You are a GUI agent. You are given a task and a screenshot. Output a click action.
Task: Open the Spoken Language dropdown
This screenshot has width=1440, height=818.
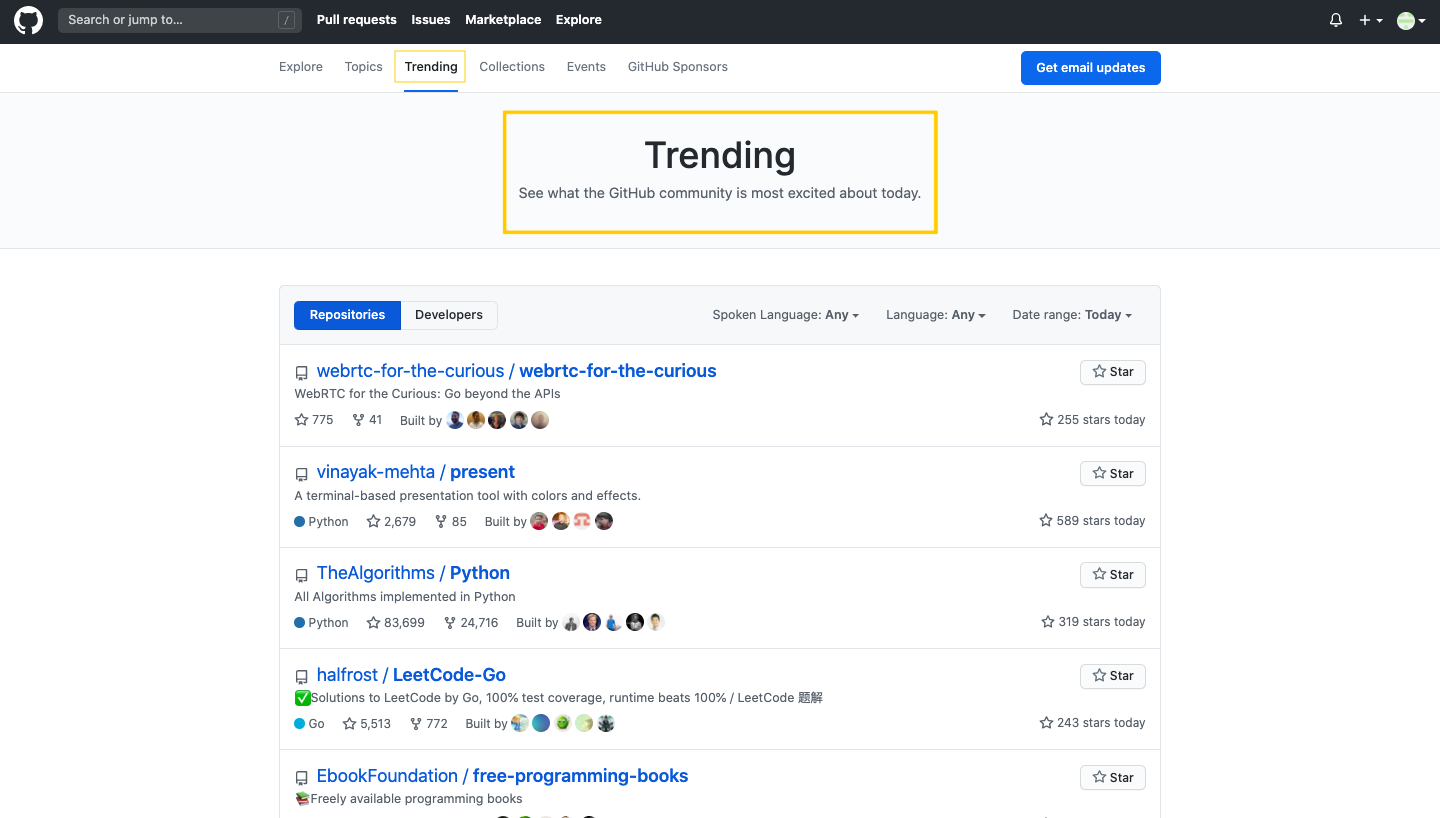(x=785, y=315)
